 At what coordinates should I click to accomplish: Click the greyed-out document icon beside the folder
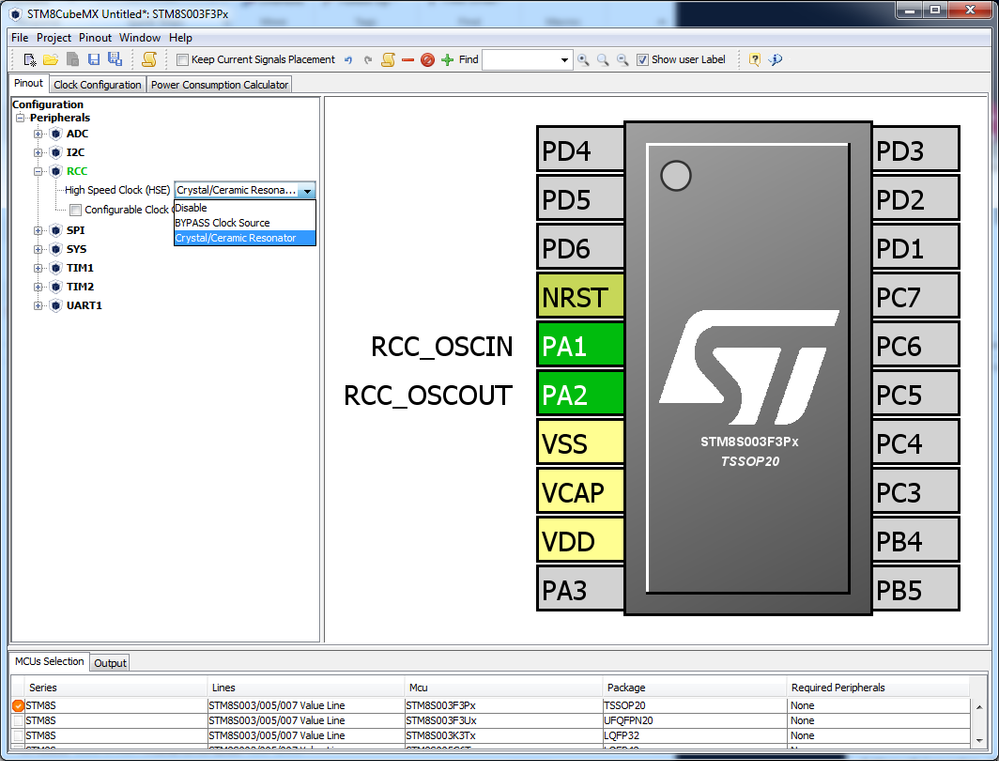(73, 60)
